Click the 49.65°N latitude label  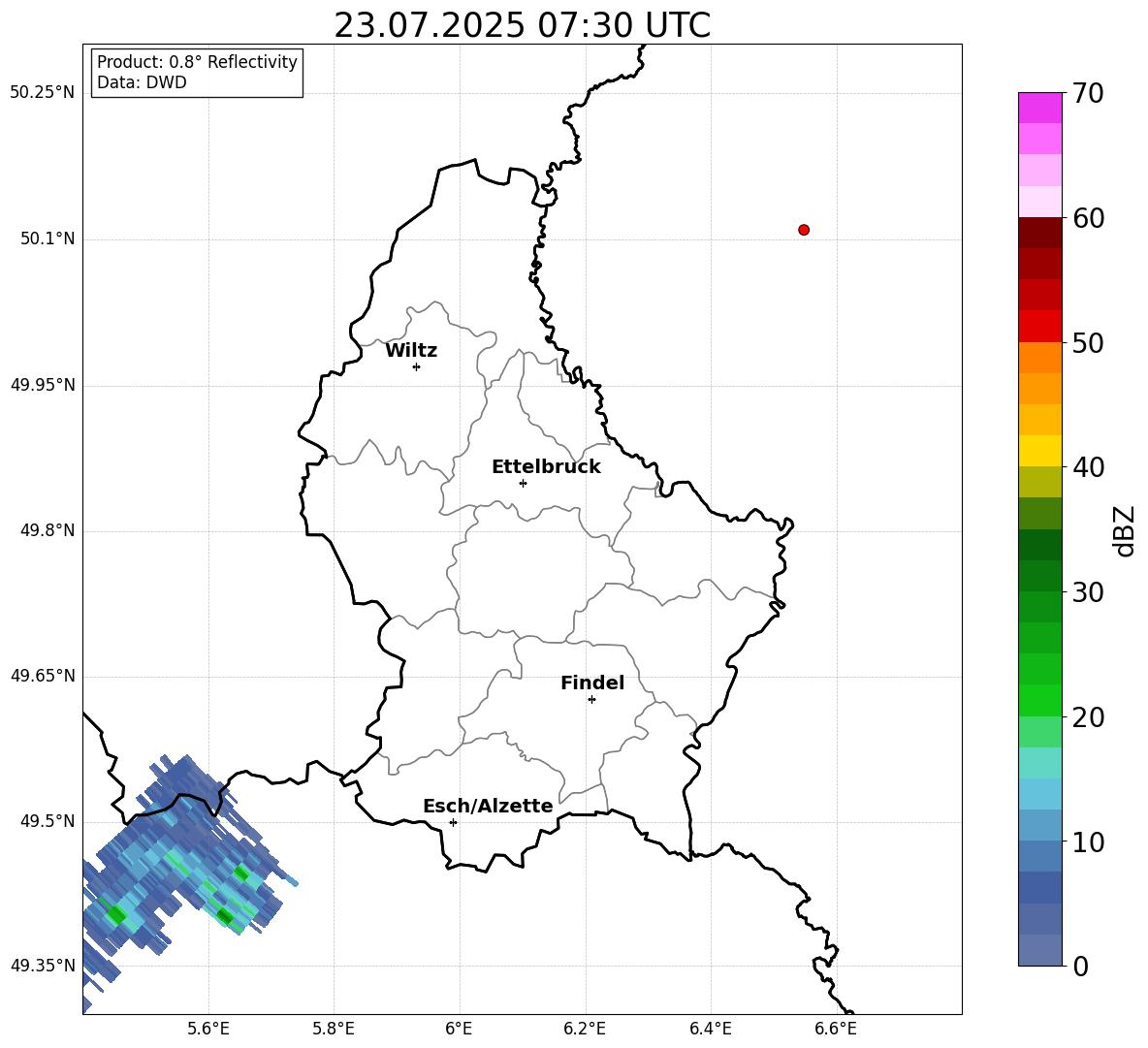43,676
